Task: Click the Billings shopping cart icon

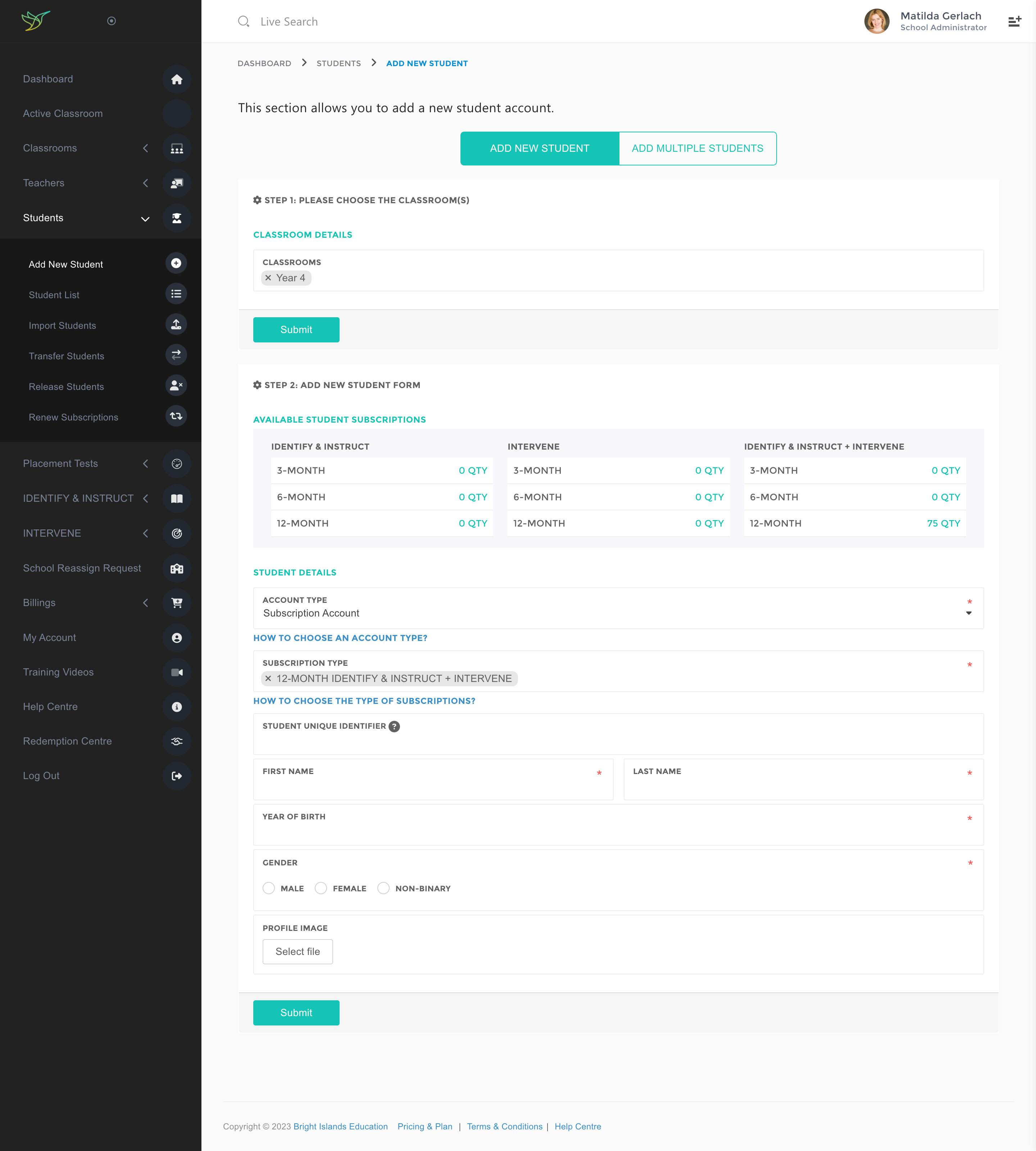Action: pos(177,603)
